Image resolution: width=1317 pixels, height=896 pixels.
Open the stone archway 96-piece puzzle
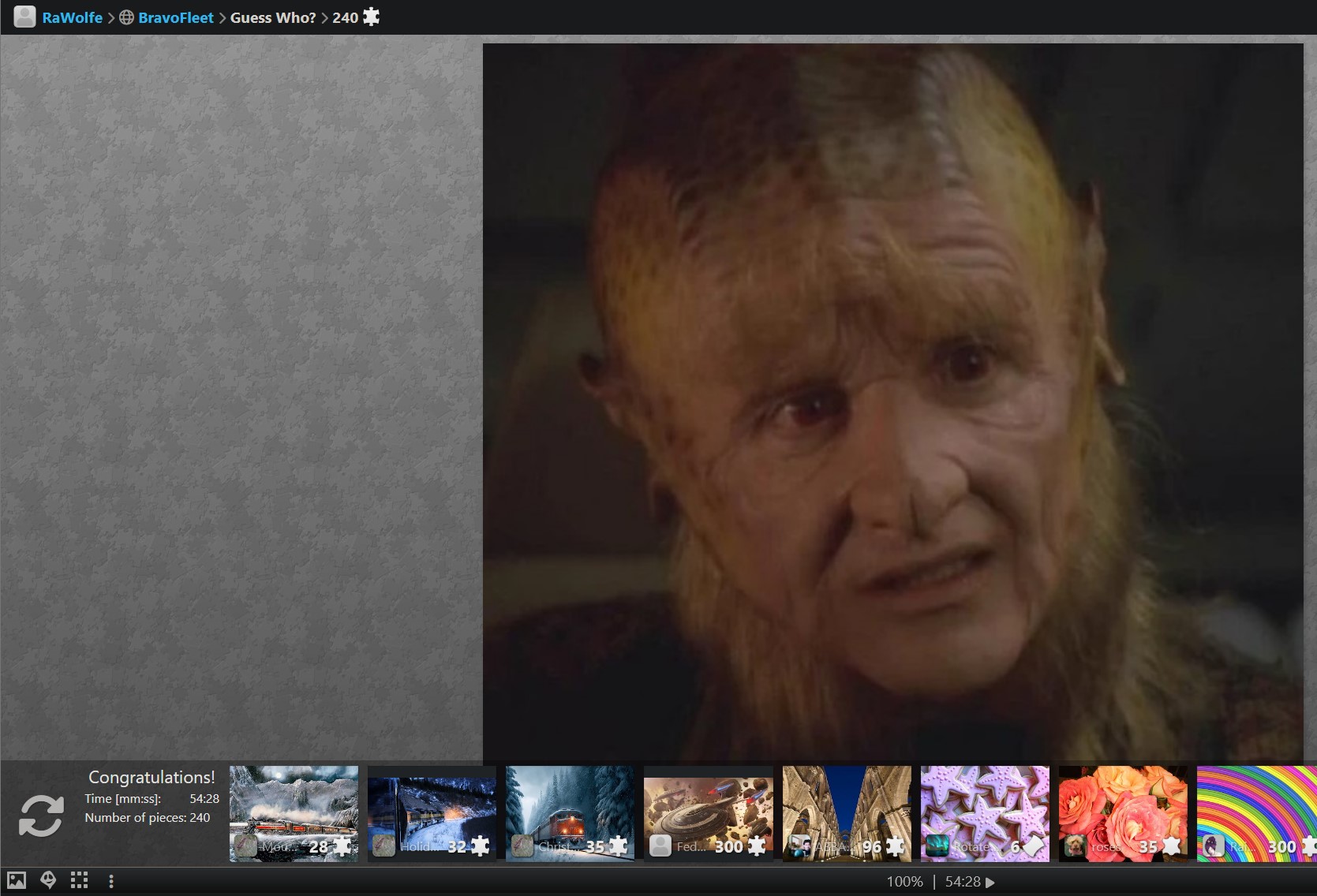click(x=847, y=813)
